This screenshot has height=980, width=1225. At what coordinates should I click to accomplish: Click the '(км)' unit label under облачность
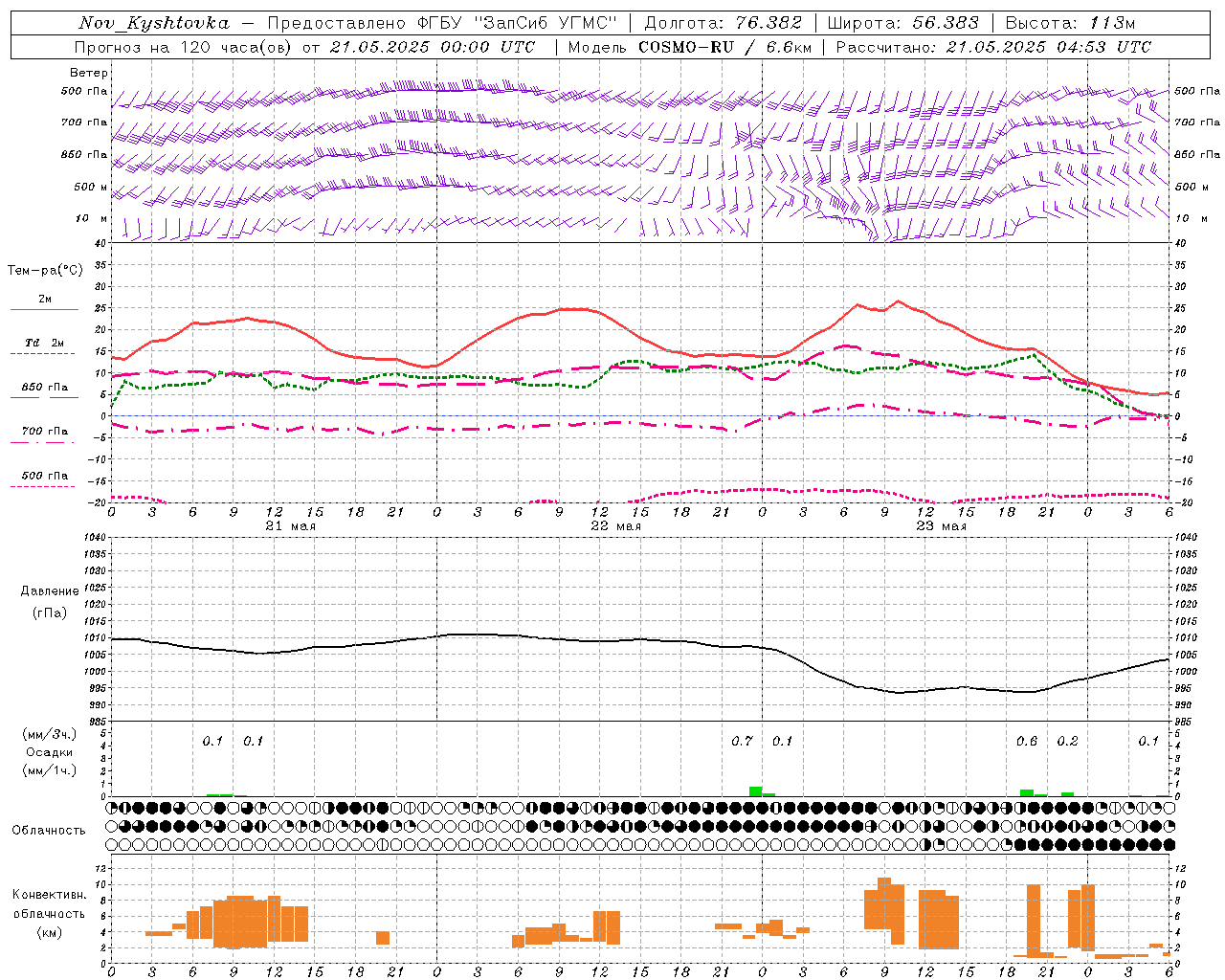pos(50,932)
